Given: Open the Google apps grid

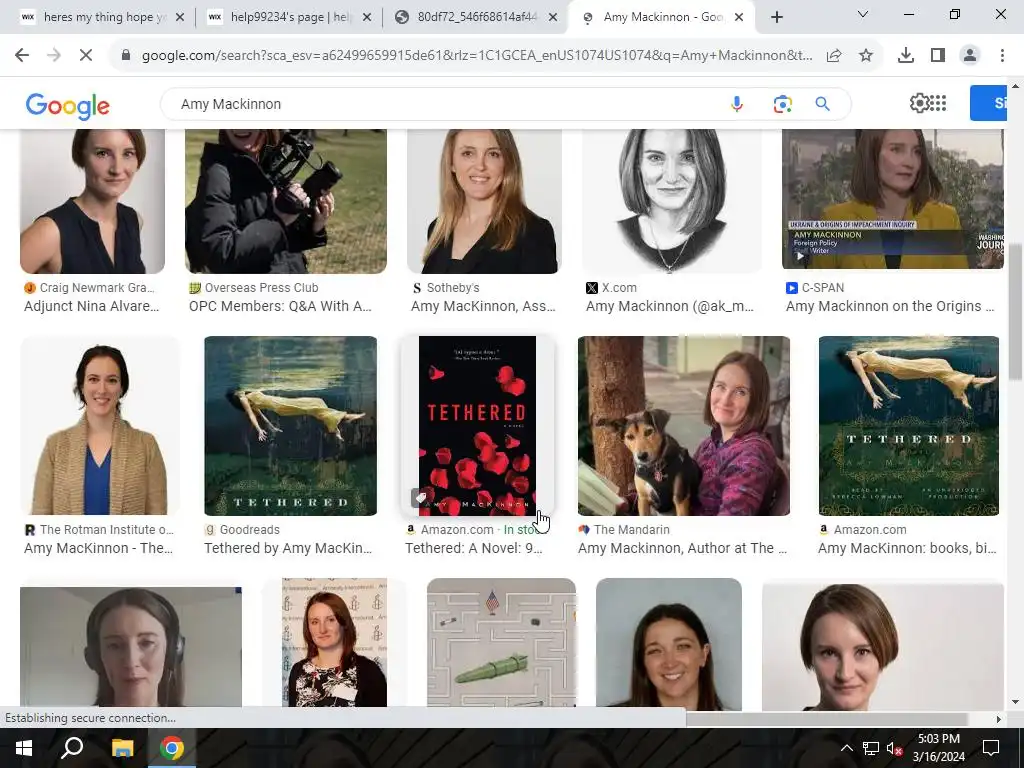Looking at the screenshot, I should pos(938,103).
